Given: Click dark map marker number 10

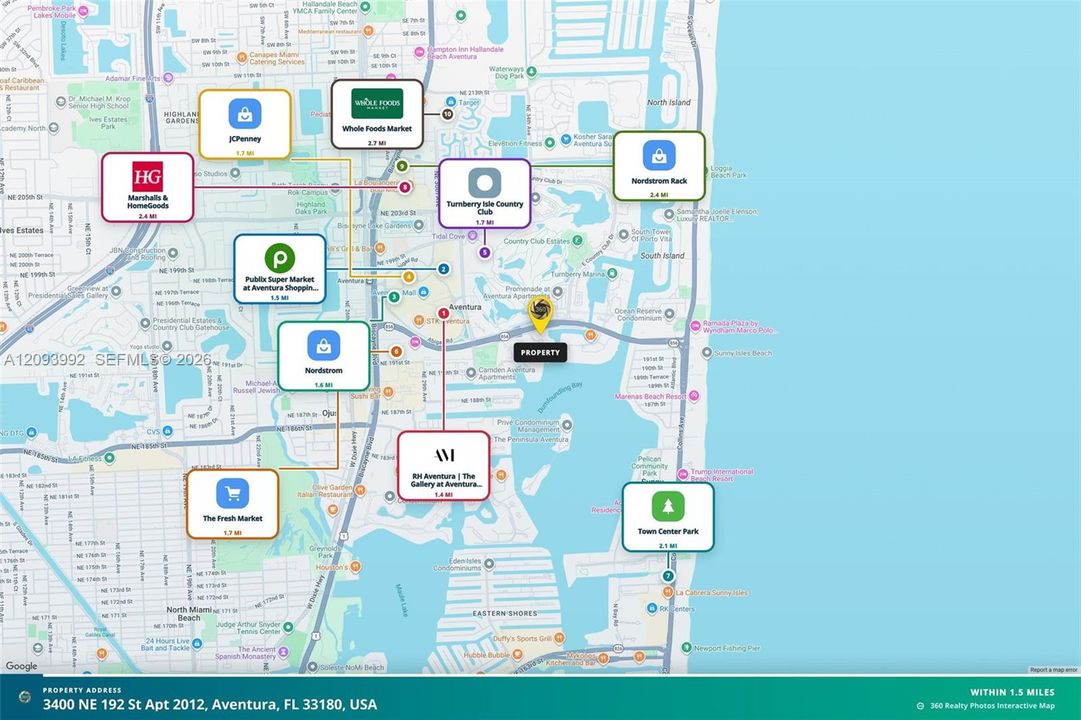Looking at the screenshot, I should pyautogui.click(x=447, y=114).
